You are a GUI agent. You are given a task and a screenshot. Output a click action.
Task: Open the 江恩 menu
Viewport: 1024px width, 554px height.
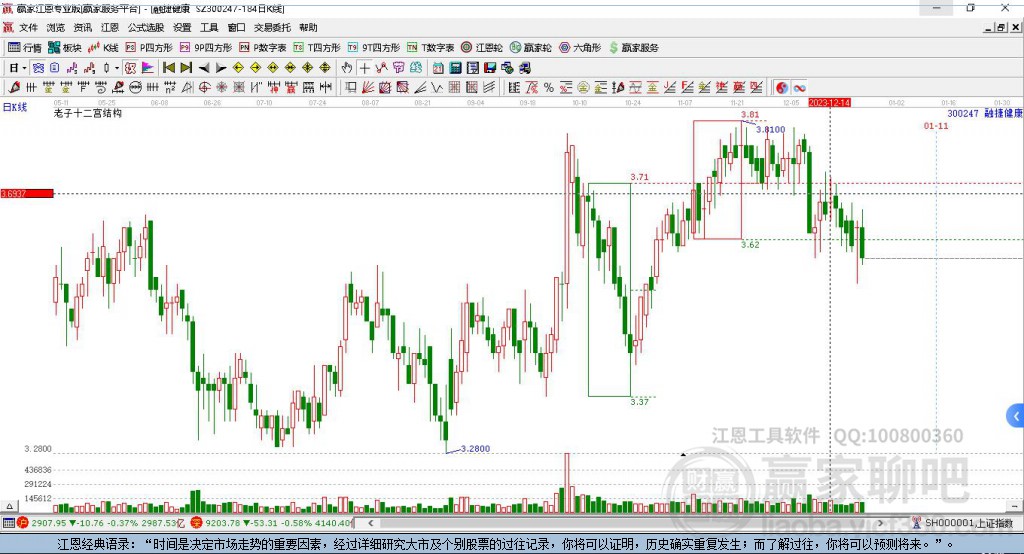[x=110, y=27]
